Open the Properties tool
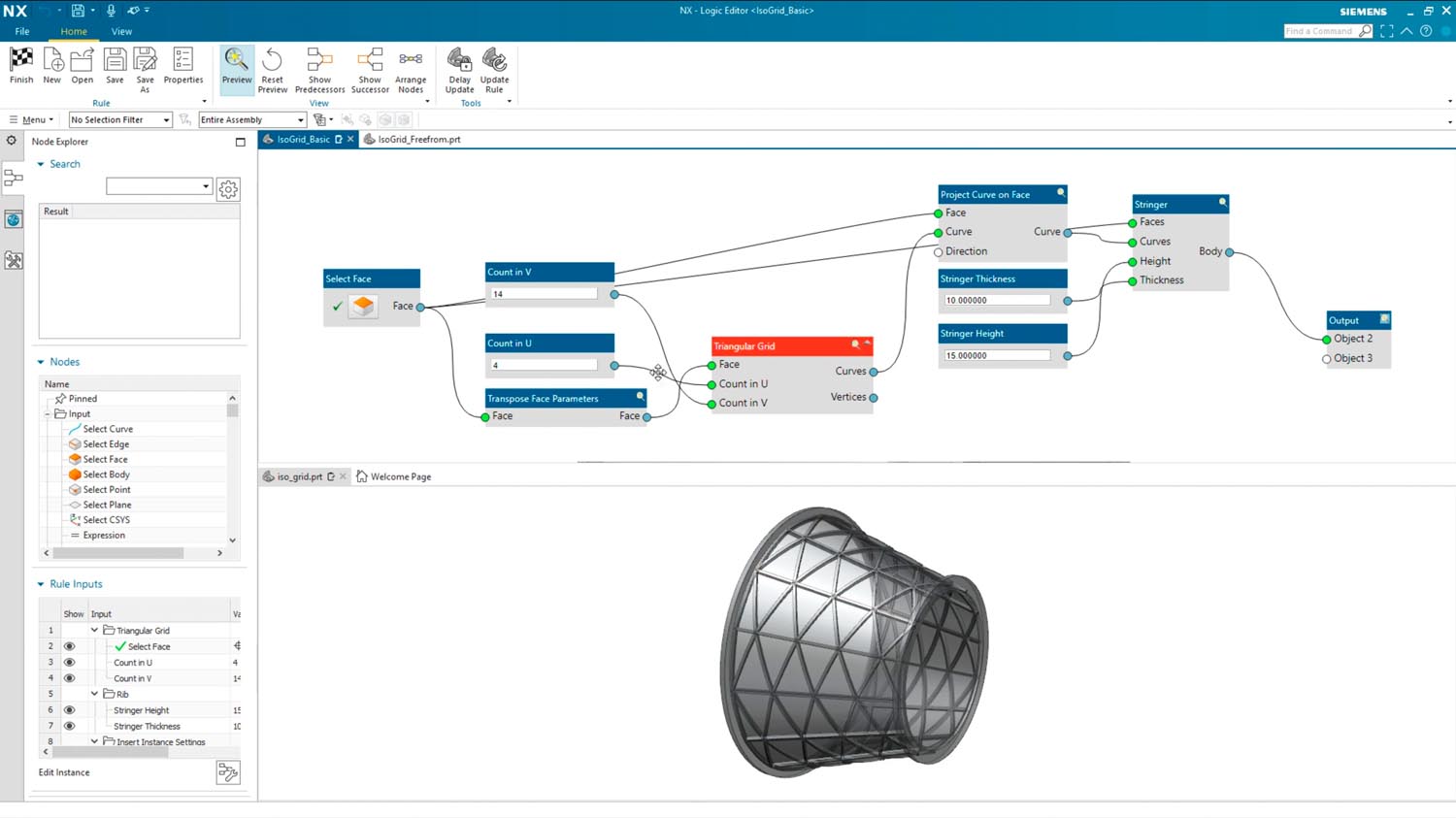 coord(182,60)
